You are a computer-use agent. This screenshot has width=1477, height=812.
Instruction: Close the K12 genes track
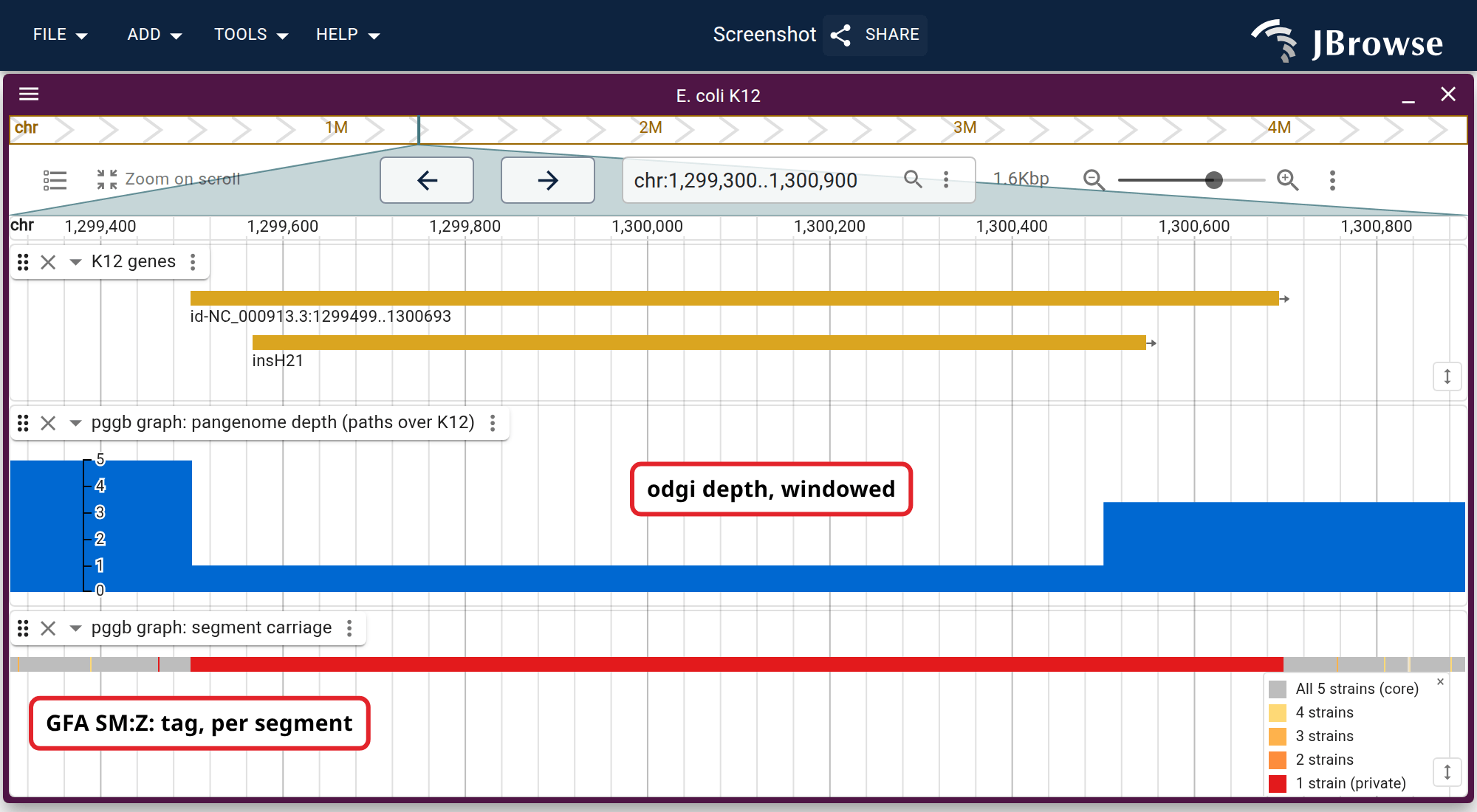point(48,262)
